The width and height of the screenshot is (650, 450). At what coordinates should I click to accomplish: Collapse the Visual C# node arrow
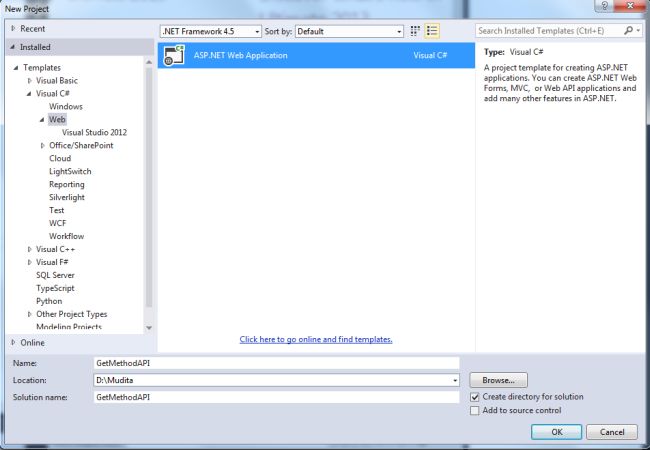[29, 94]
